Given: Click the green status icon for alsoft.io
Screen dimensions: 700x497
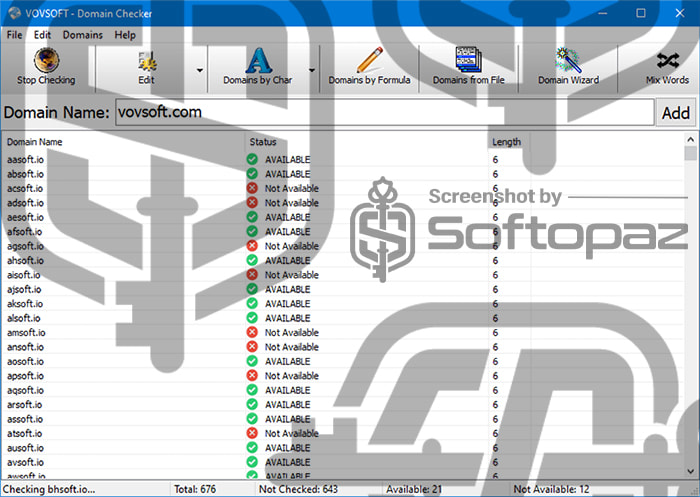Looking at the screenshot, I should 252,317.
